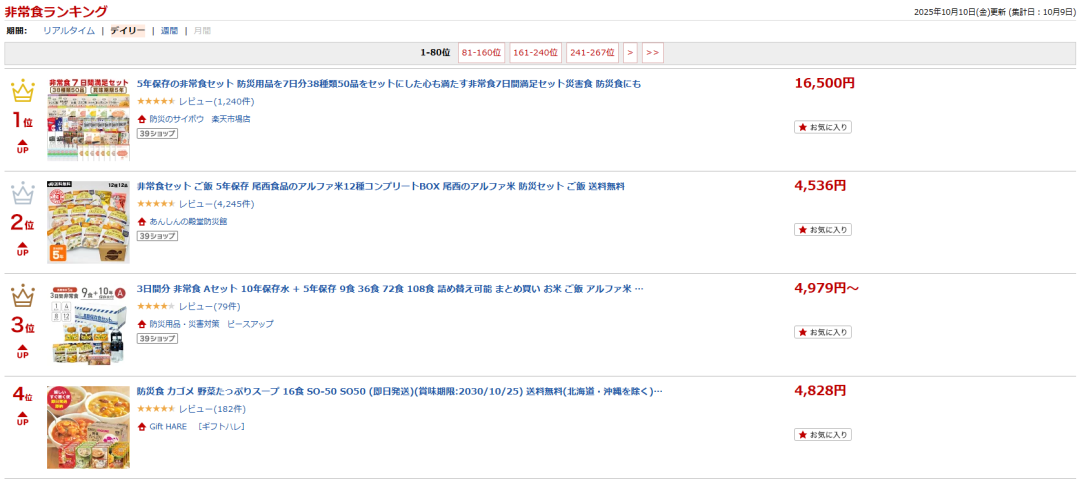Add the 4,979円〜 item to お気に入り
This screenshot has width=1080, height=479.
click(x=822, y=332)
